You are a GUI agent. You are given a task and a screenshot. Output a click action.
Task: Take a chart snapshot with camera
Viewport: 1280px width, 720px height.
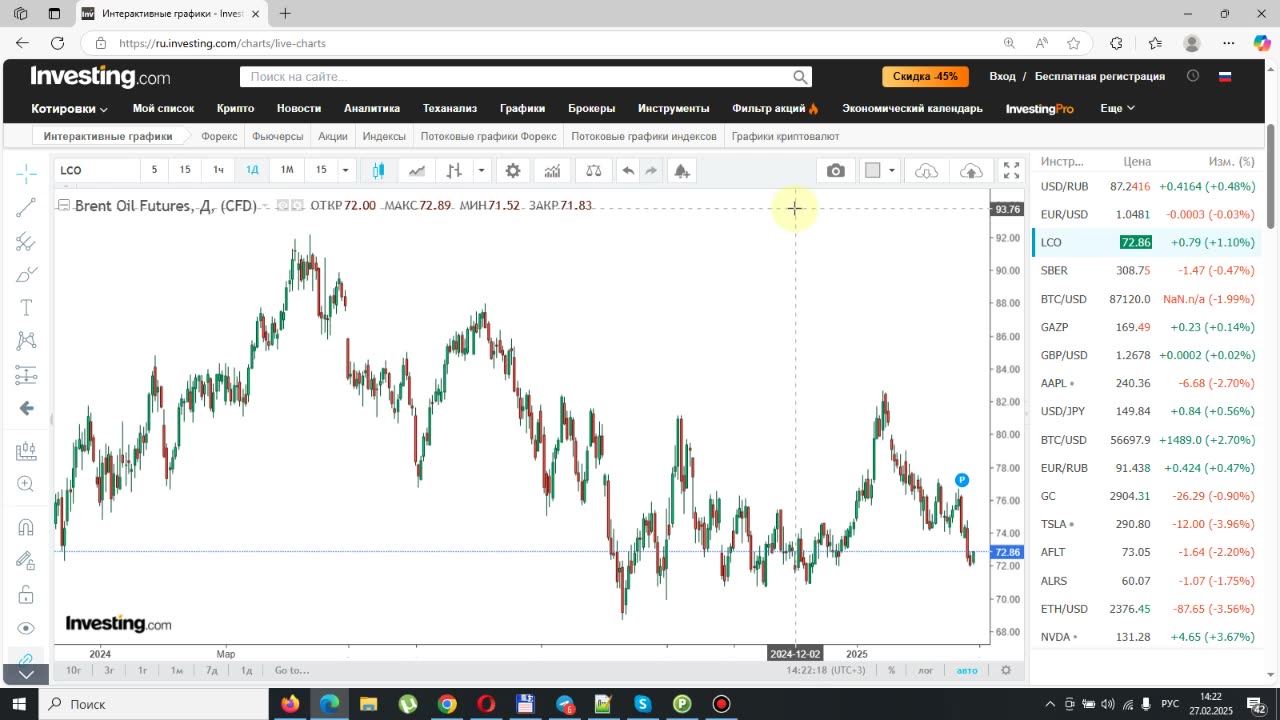click(836, 170)
